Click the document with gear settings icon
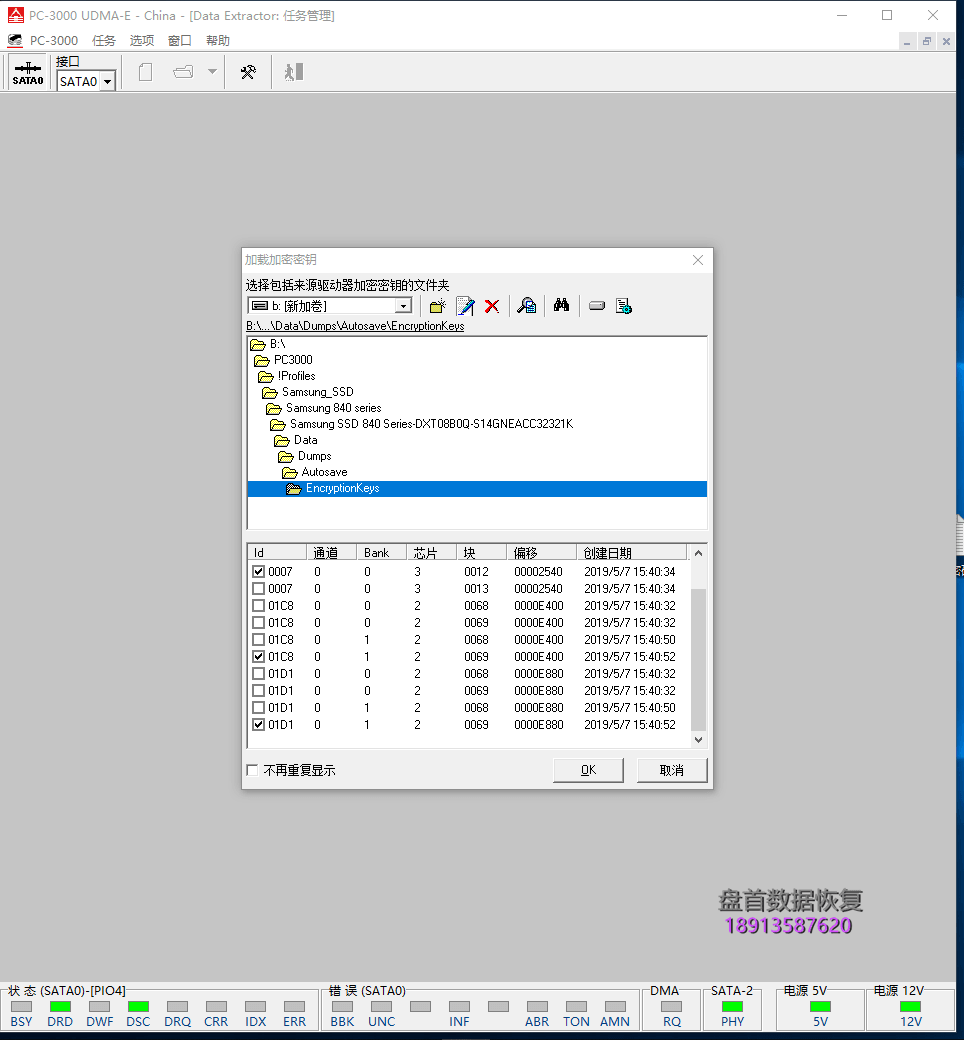 (624, 306)
